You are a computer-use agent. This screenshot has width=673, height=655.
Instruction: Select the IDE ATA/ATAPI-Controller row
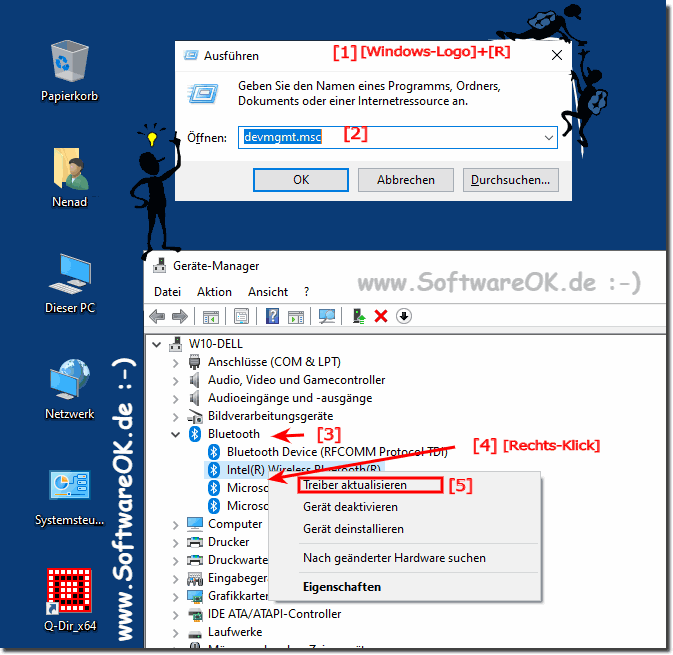[x=274, y=614]
